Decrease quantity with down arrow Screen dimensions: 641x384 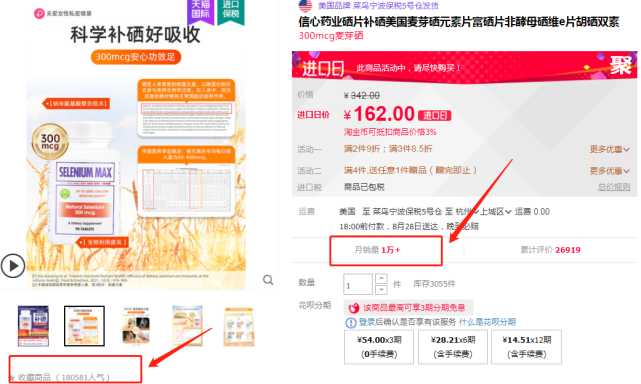tap(381, 290)
